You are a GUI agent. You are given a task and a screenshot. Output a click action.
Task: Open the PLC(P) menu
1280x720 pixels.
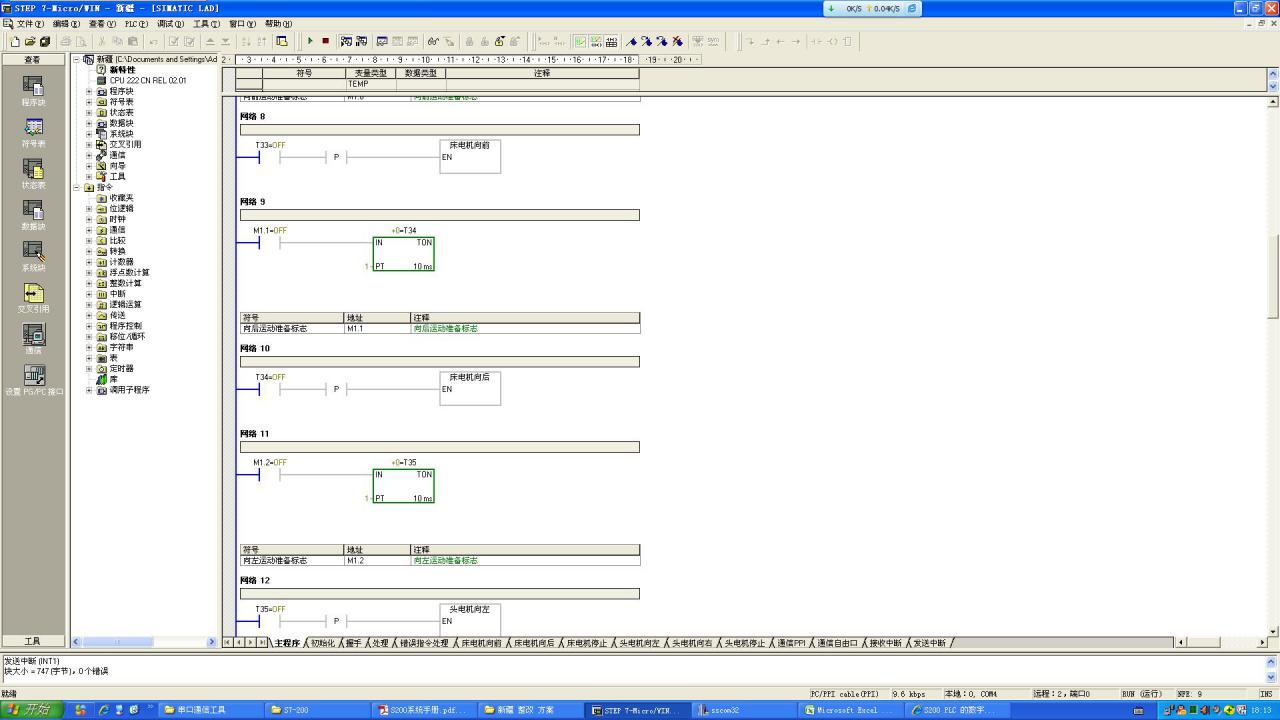(136, 23)
